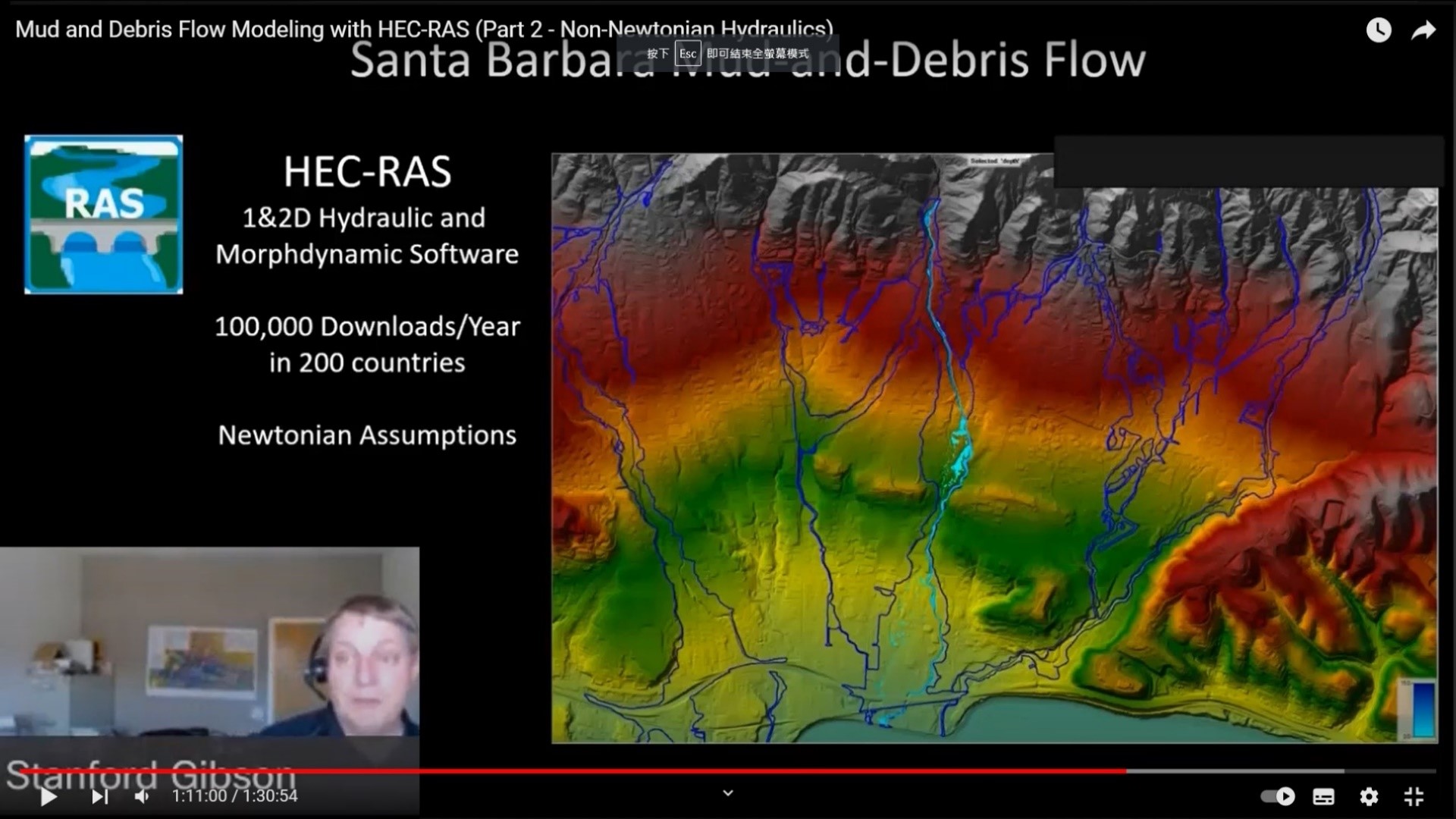Play the video
The image size is (1456, 819).
pyautogui.click(x=49, y=796)
